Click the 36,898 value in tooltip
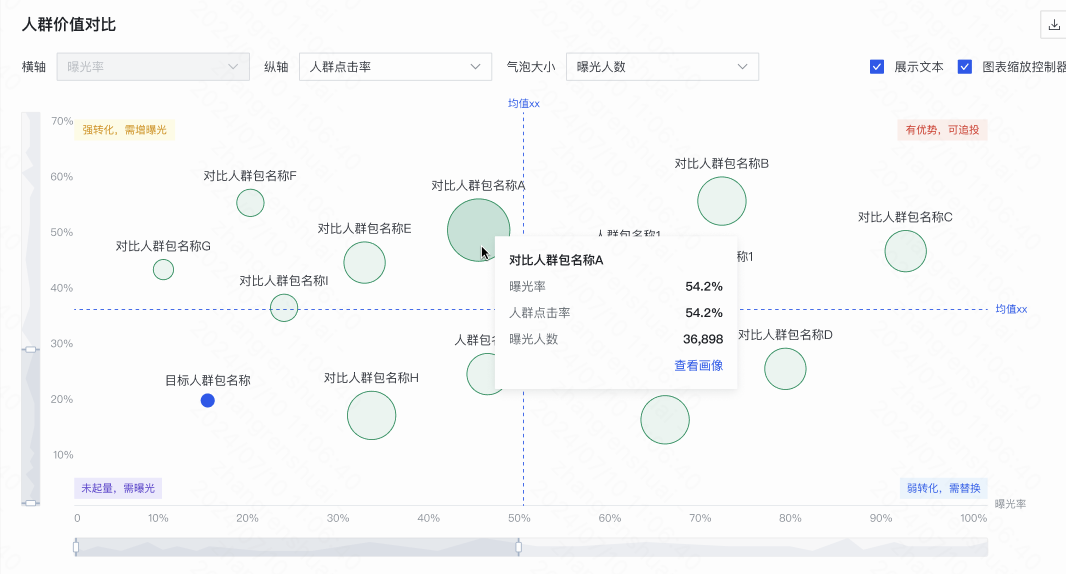1066x574 pixels. tap(703, 339)
